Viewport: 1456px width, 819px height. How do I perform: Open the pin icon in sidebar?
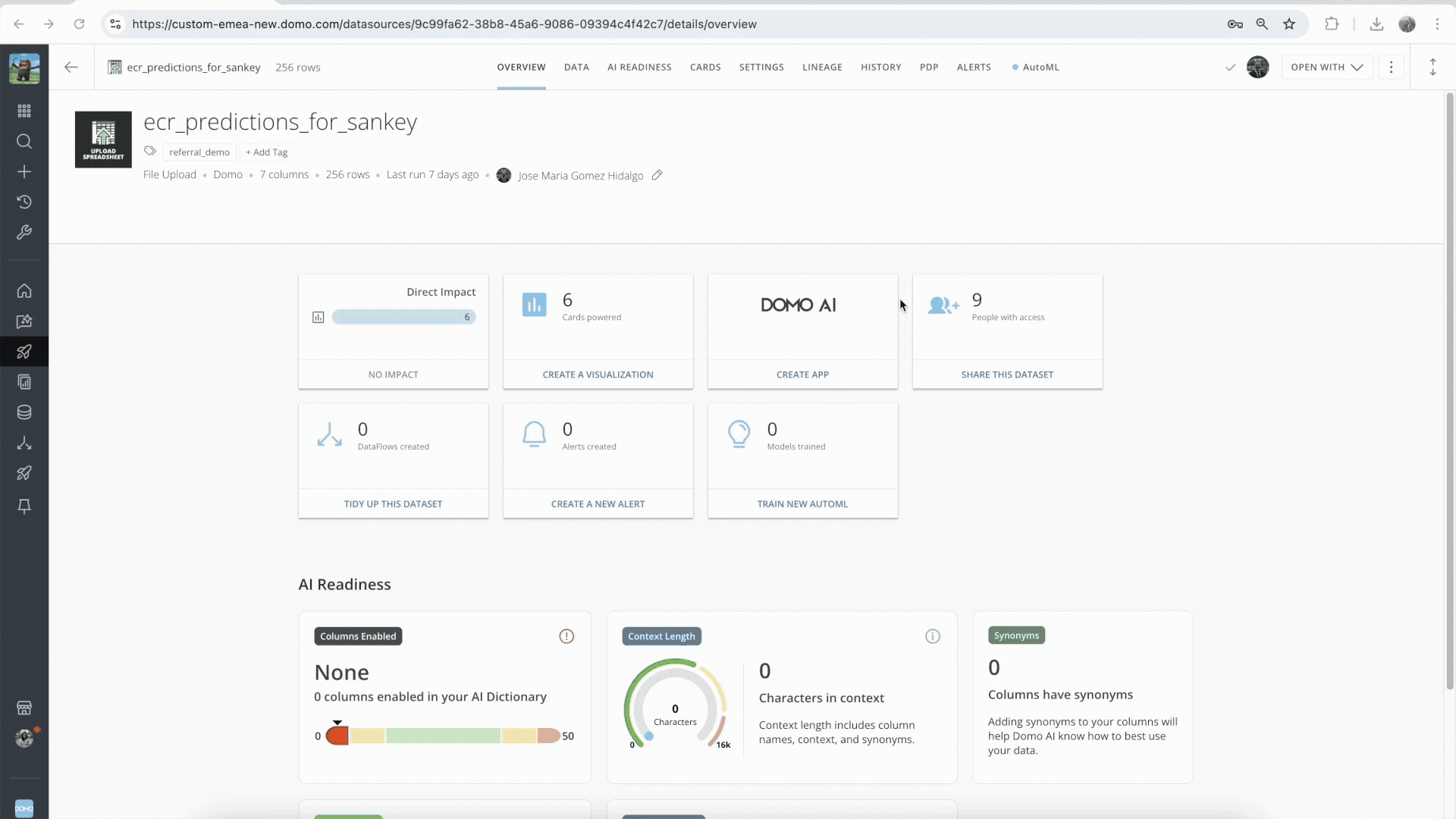point(24,507)
